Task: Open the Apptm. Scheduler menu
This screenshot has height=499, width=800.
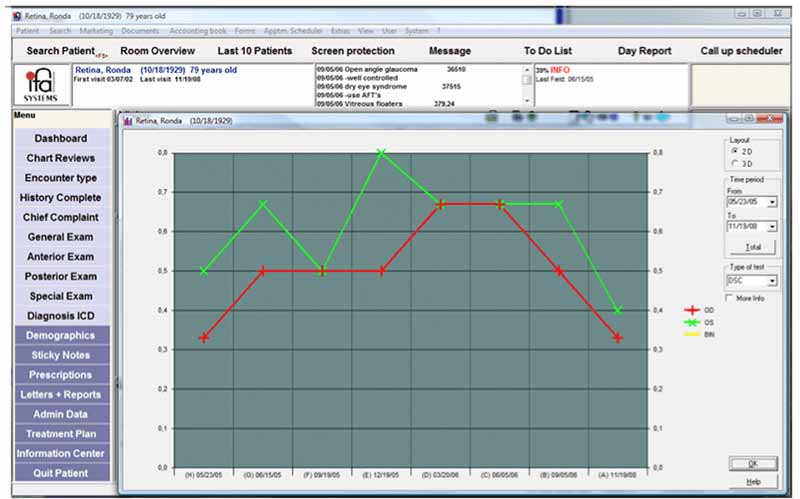Action: click(293, 31)
